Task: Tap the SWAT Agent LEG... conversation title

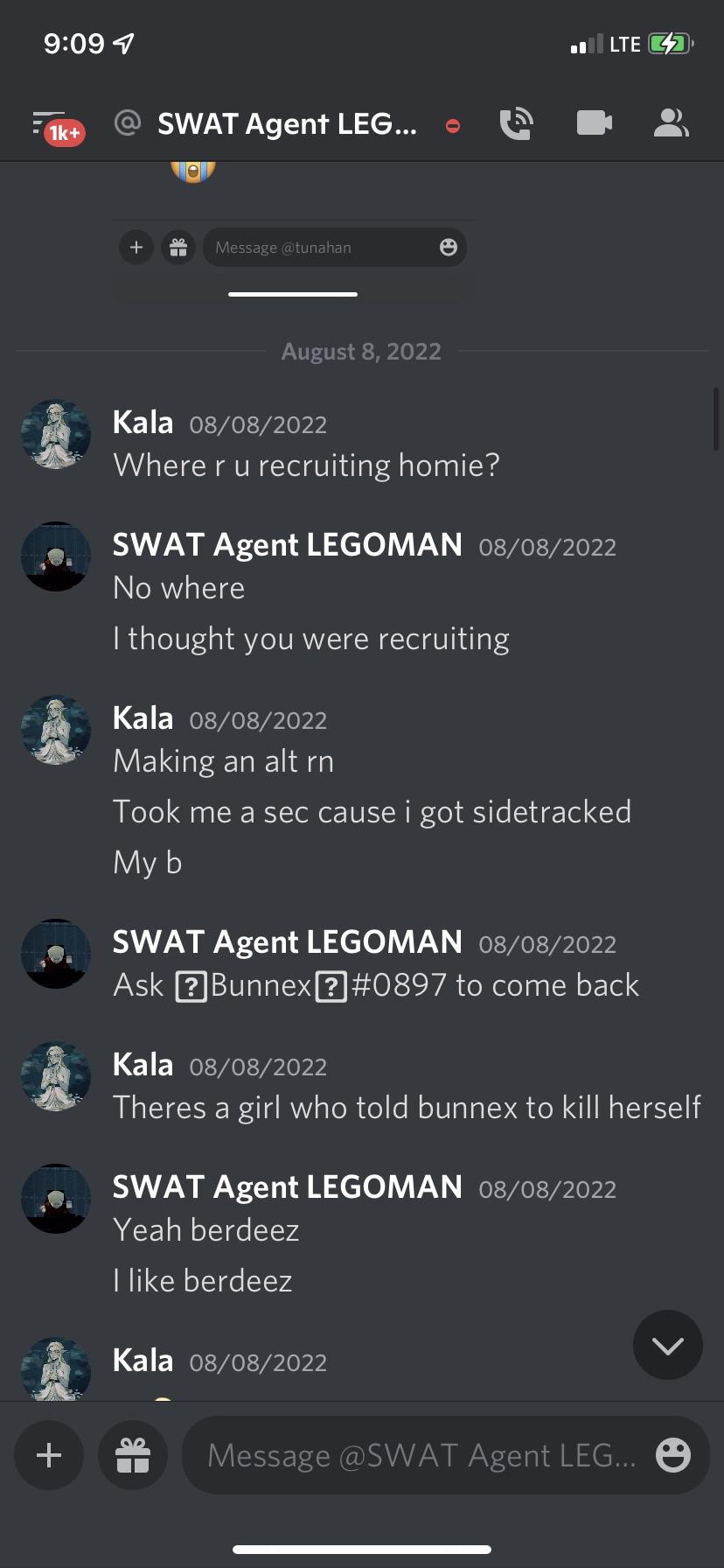Action: pyautogui.click(x=287, y=124)
